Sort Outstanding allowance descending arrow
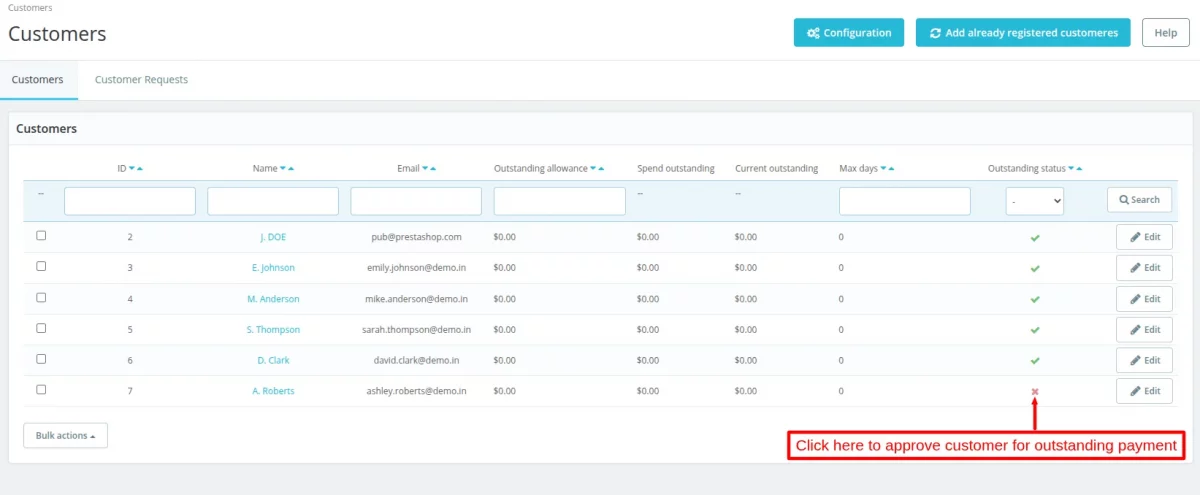 (x=593, y=169)
